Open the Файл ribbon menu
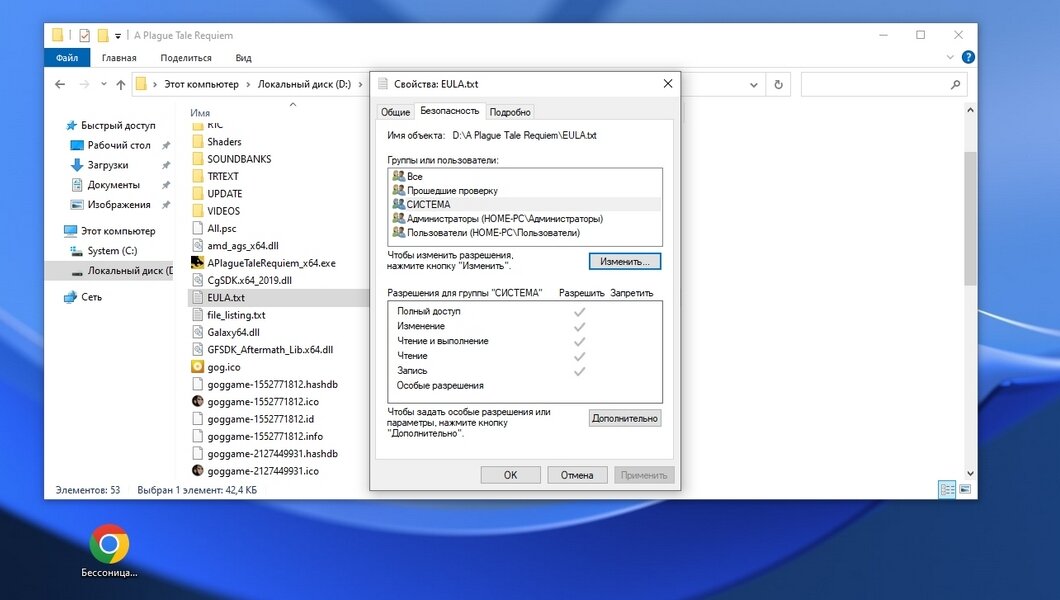 67,57
